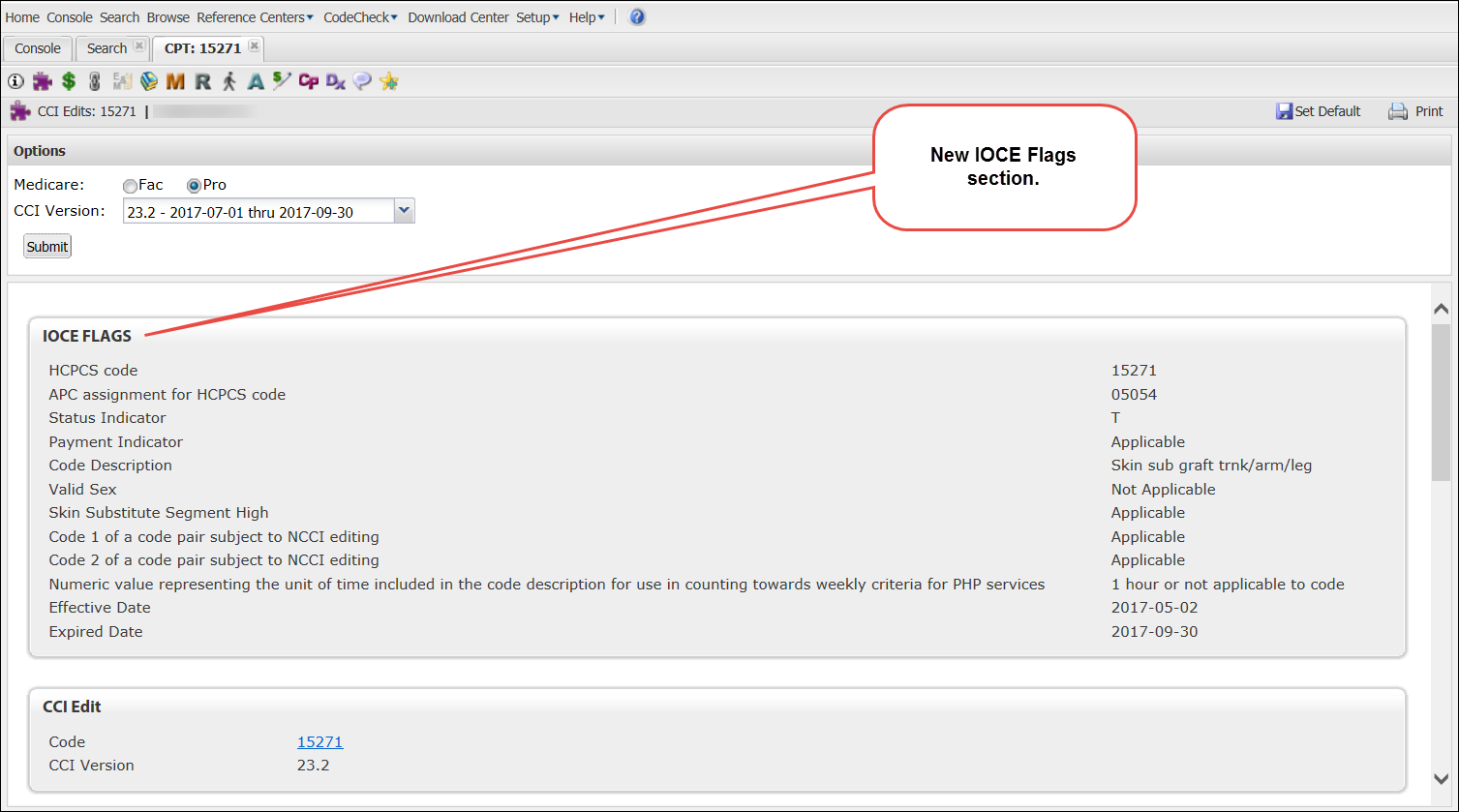Click the blue help question mark icon
1459x812 pixels.
point(637,17)
